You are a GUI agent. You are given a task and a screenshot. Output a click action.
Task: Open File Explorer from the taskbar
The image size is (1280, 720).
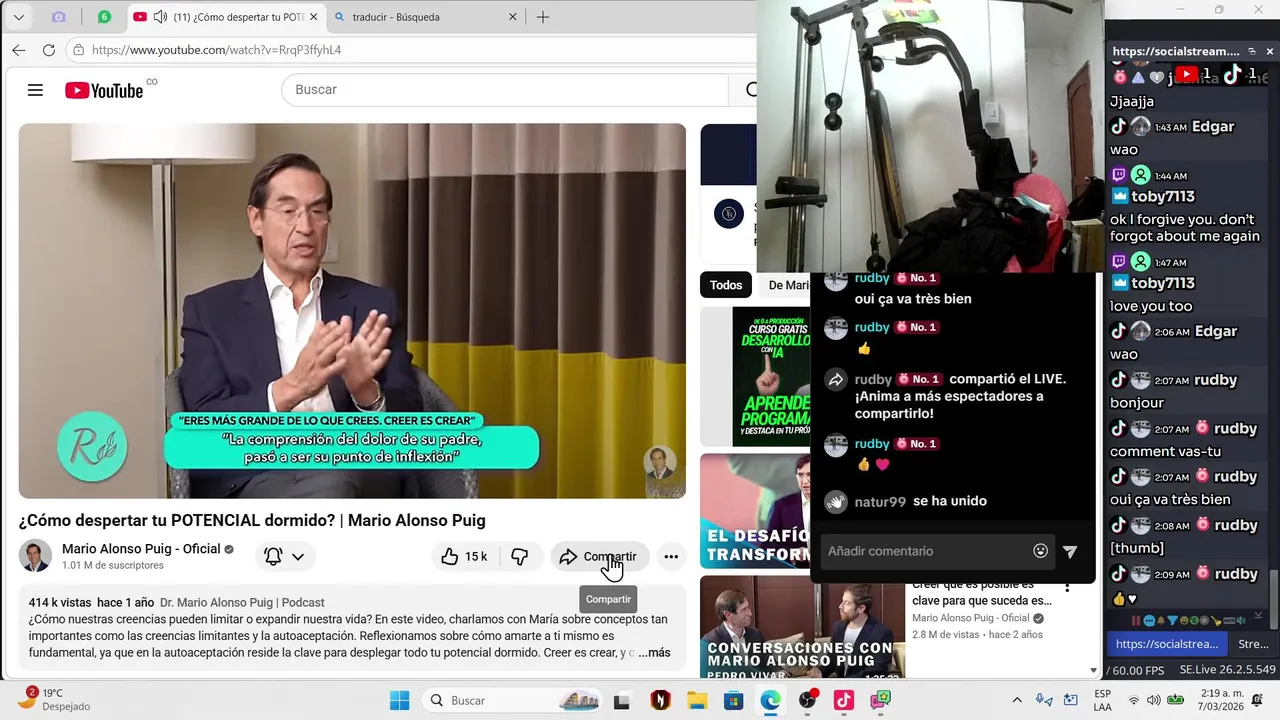pyautogui.click(x=697, y=700)
